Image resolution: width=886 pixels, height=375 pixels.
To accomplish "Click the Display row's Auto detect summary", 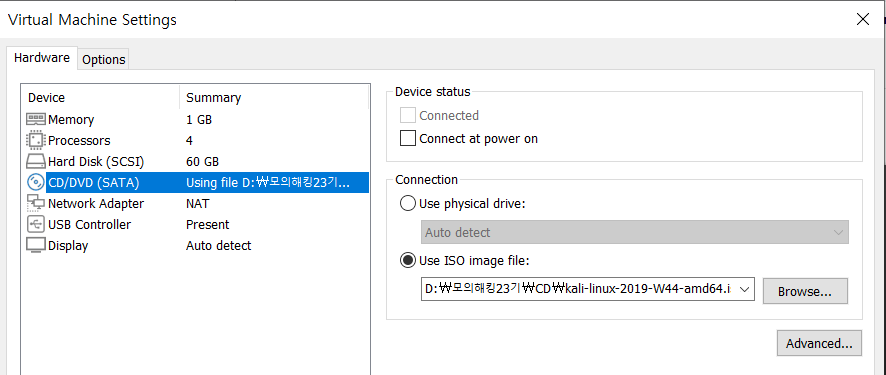I will (219, 246).
